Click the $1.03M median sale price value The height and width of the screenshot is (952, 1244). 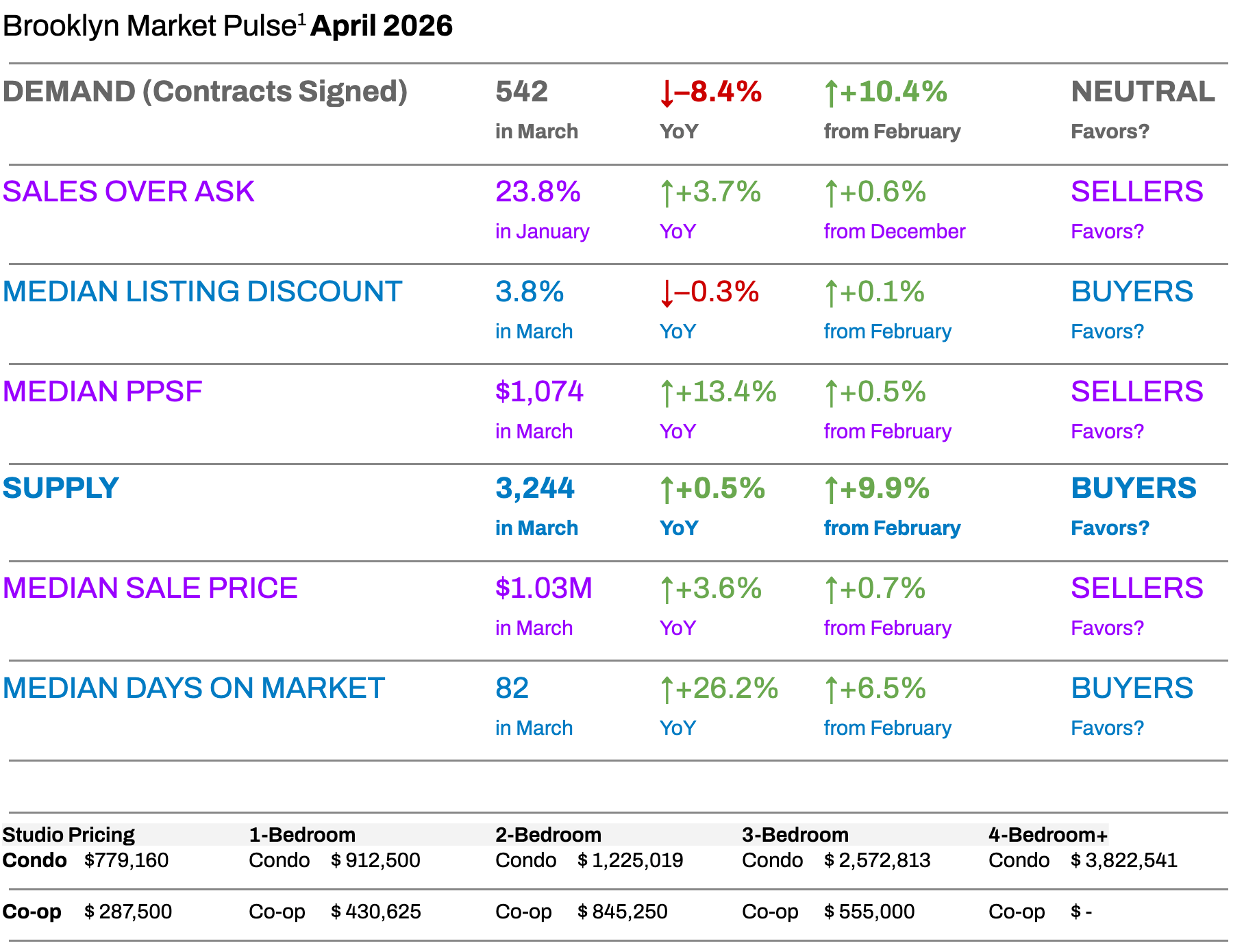pyautogui.click(x=544, y=588)
